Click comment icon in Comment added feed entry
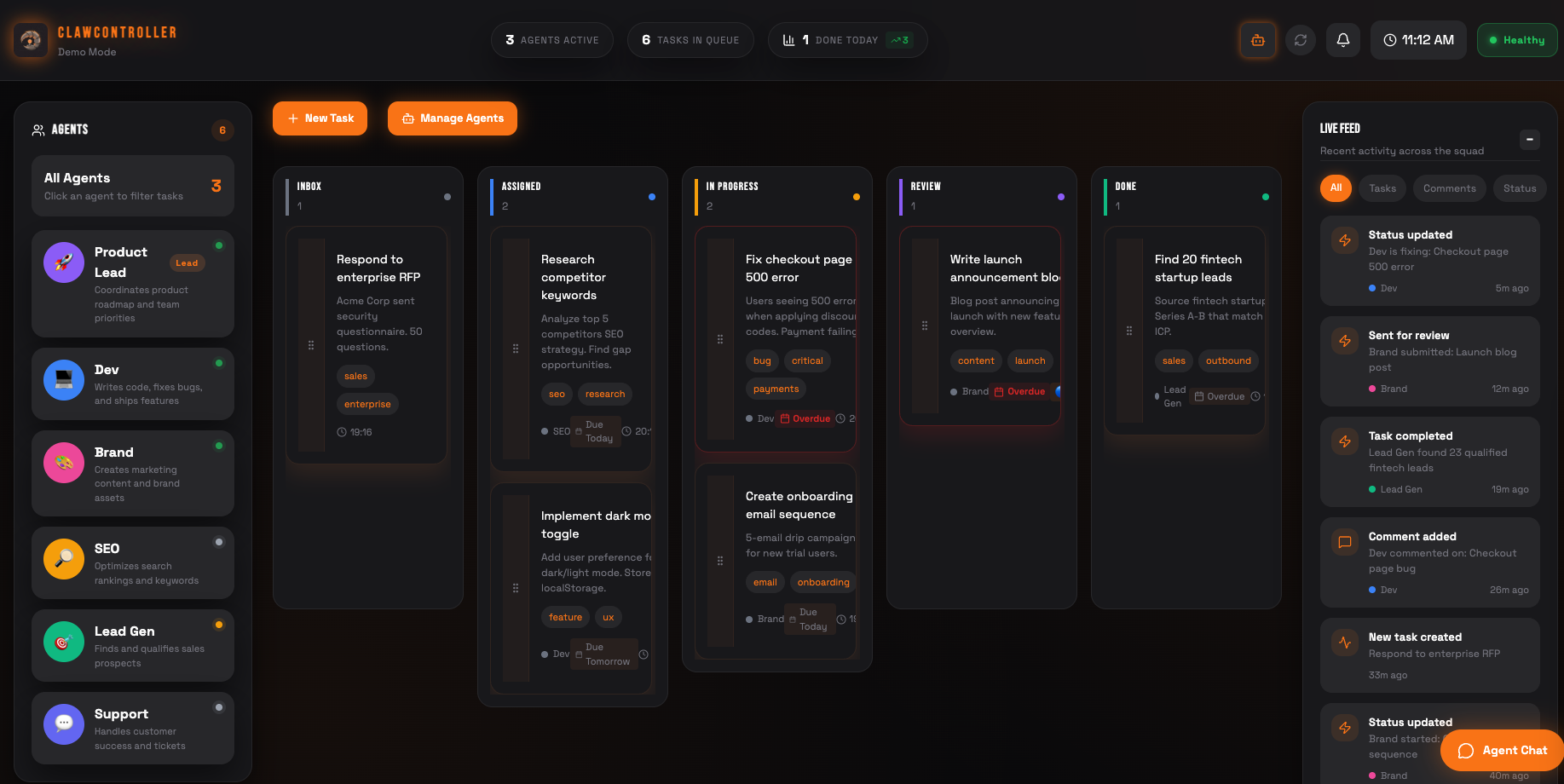 [x=1345, y=542]
